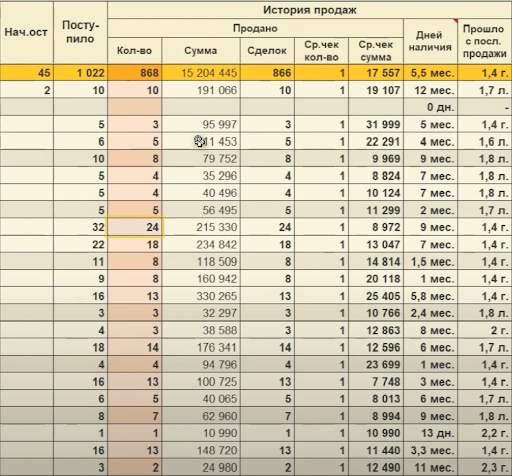Click the 'Нач.ост' column header

point(26,32)
